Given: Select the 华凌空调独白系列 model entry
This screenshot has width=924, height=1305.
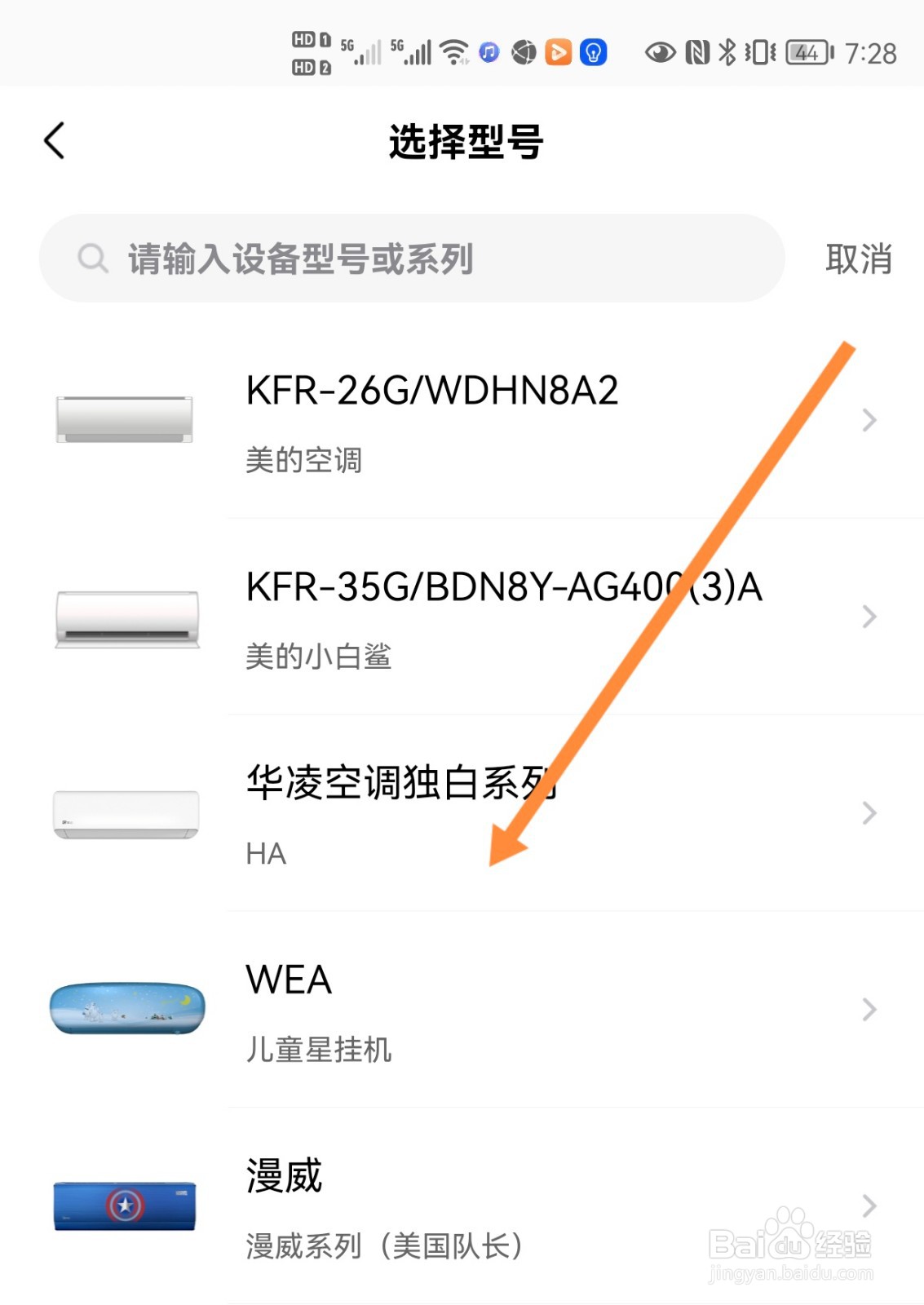Looking at the screenshot, I should pyautogui.click(x=462, y=813).
